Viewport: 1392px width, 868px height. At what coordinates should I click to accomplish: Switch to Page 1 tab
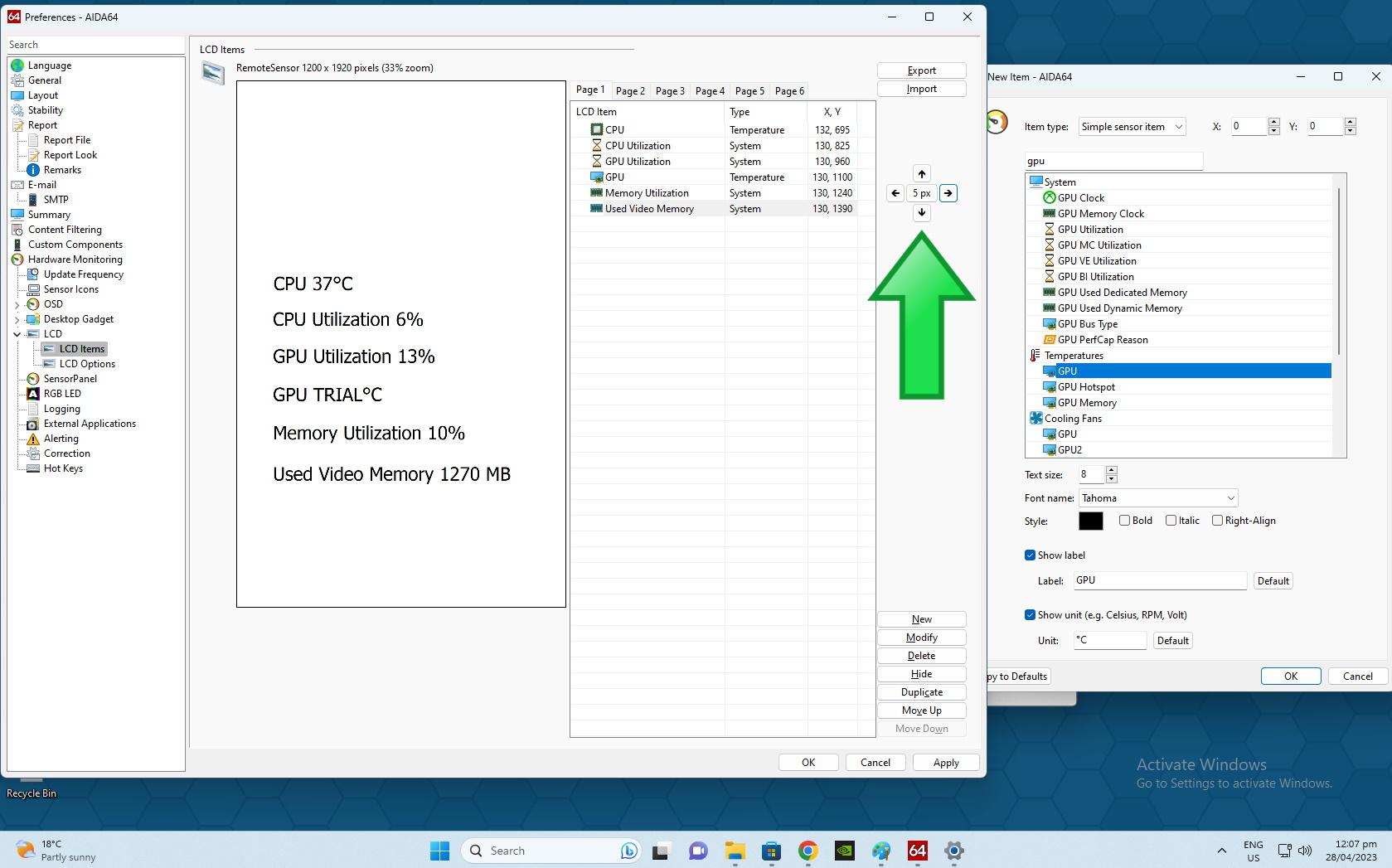tap(590, 90)
